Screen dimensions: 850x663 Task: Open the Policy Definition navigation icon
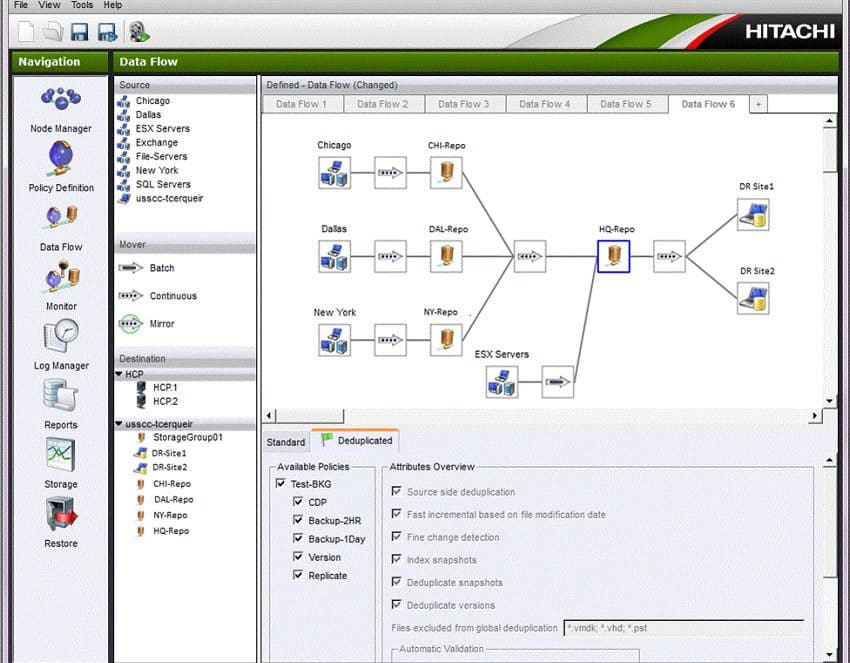click(x=61, y=158)
